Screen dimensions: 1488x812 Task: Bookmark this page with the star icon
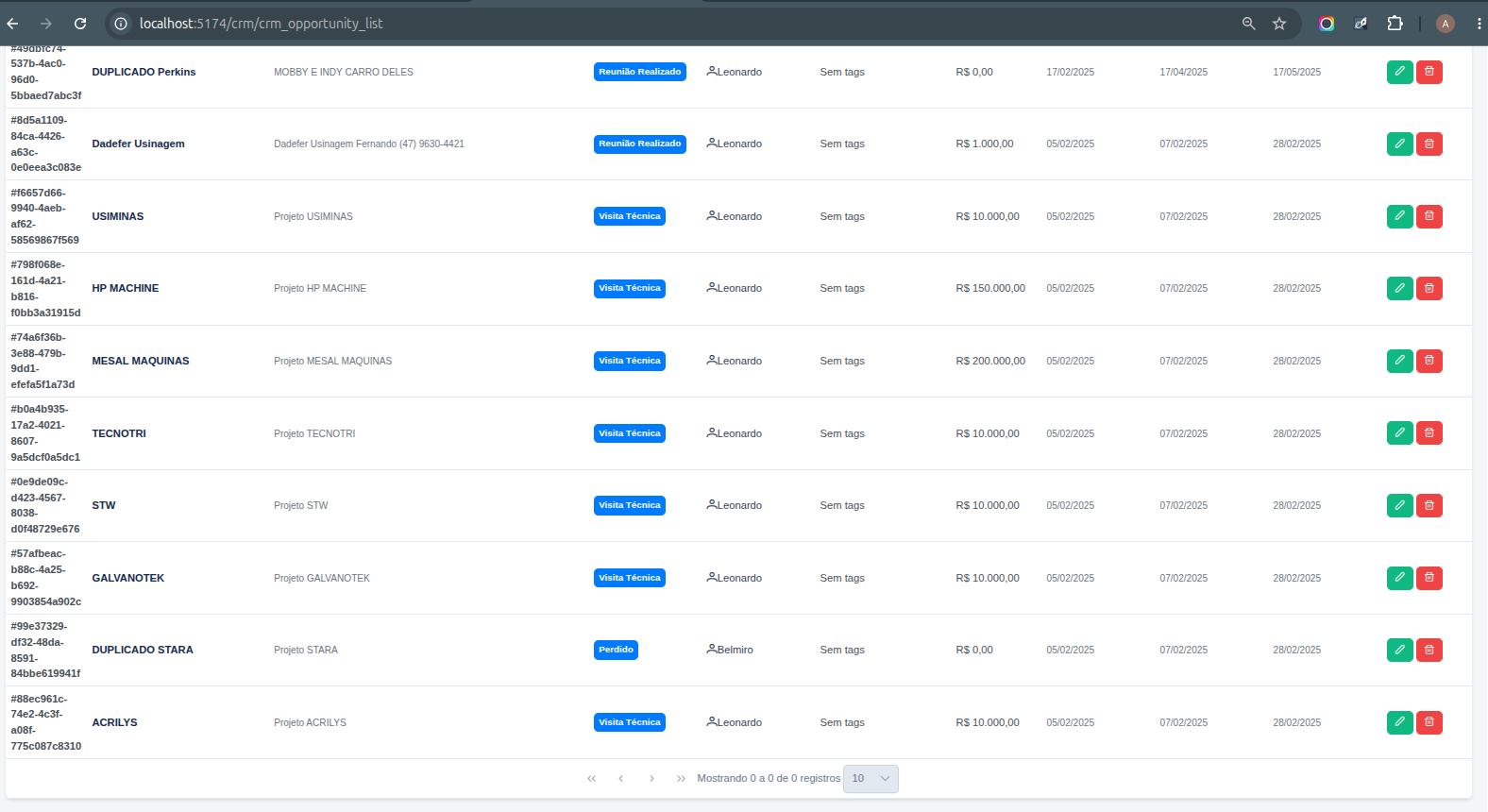click(x=1279, y=24)
